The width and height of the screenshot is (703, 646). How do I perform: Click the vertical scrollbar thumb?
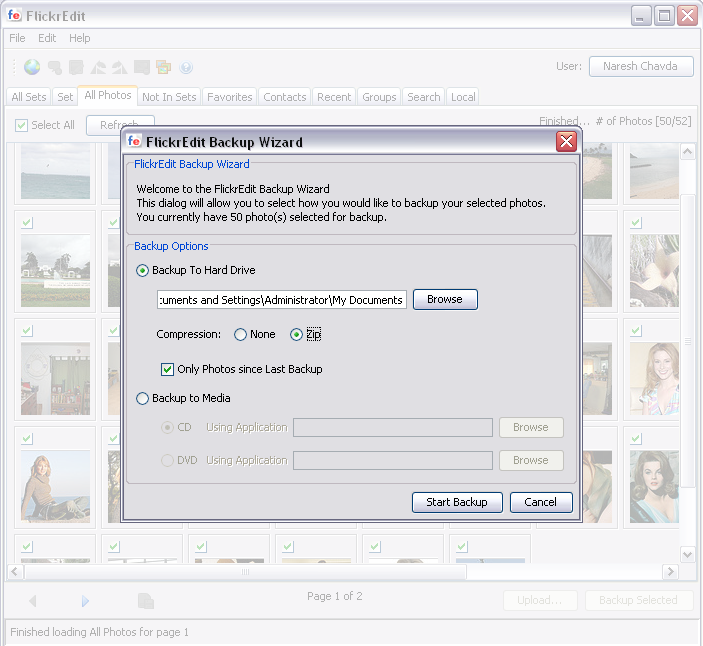tap(687, 341)
